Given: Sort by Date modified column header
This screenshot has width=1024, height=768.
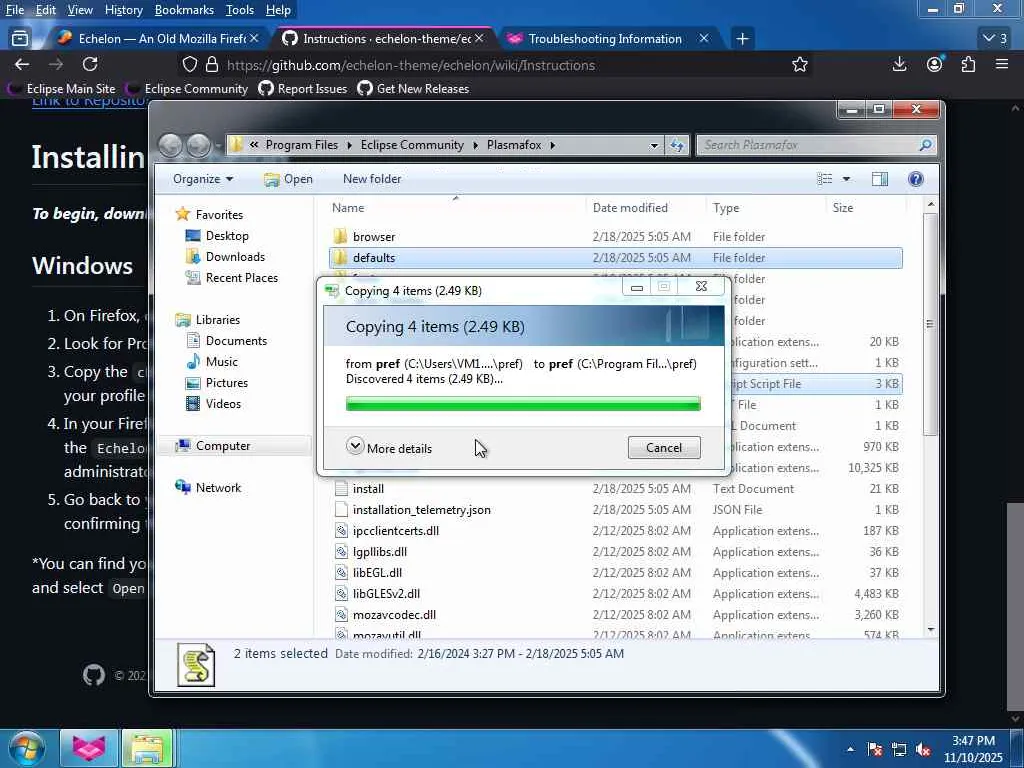Looking at the screenshot, I should [x=646, y=208].
